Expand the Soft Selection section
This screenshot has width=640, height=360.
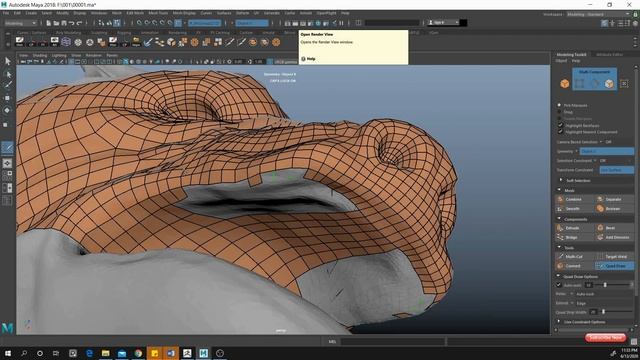coord(561,180)
